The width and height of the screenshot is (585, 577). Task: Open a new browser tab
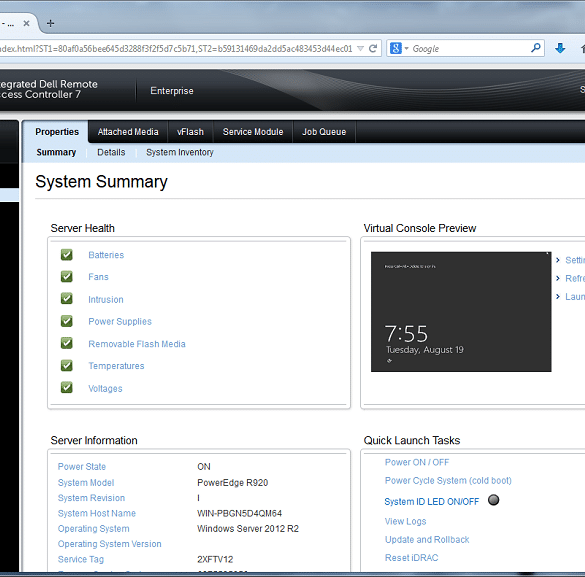click(50, 23)
